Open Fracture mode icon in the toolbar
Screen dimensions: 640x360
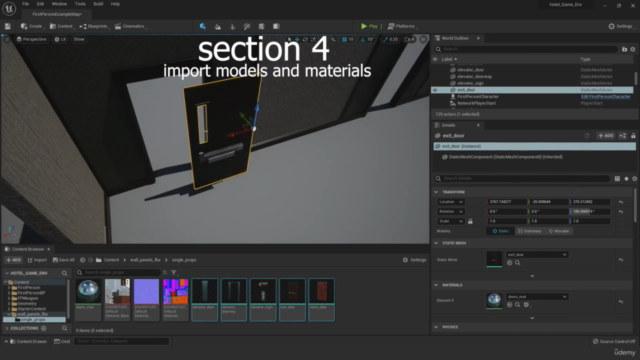point(262,26)
